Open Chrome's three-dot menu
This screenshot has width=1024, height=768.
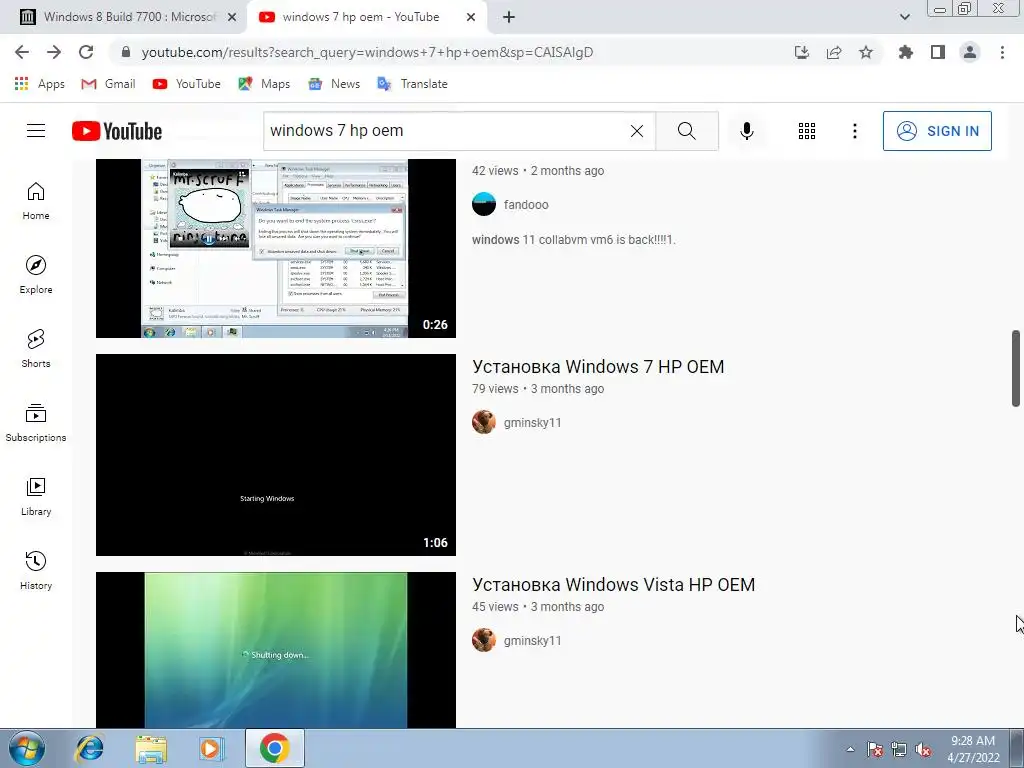coord(1002,52)
